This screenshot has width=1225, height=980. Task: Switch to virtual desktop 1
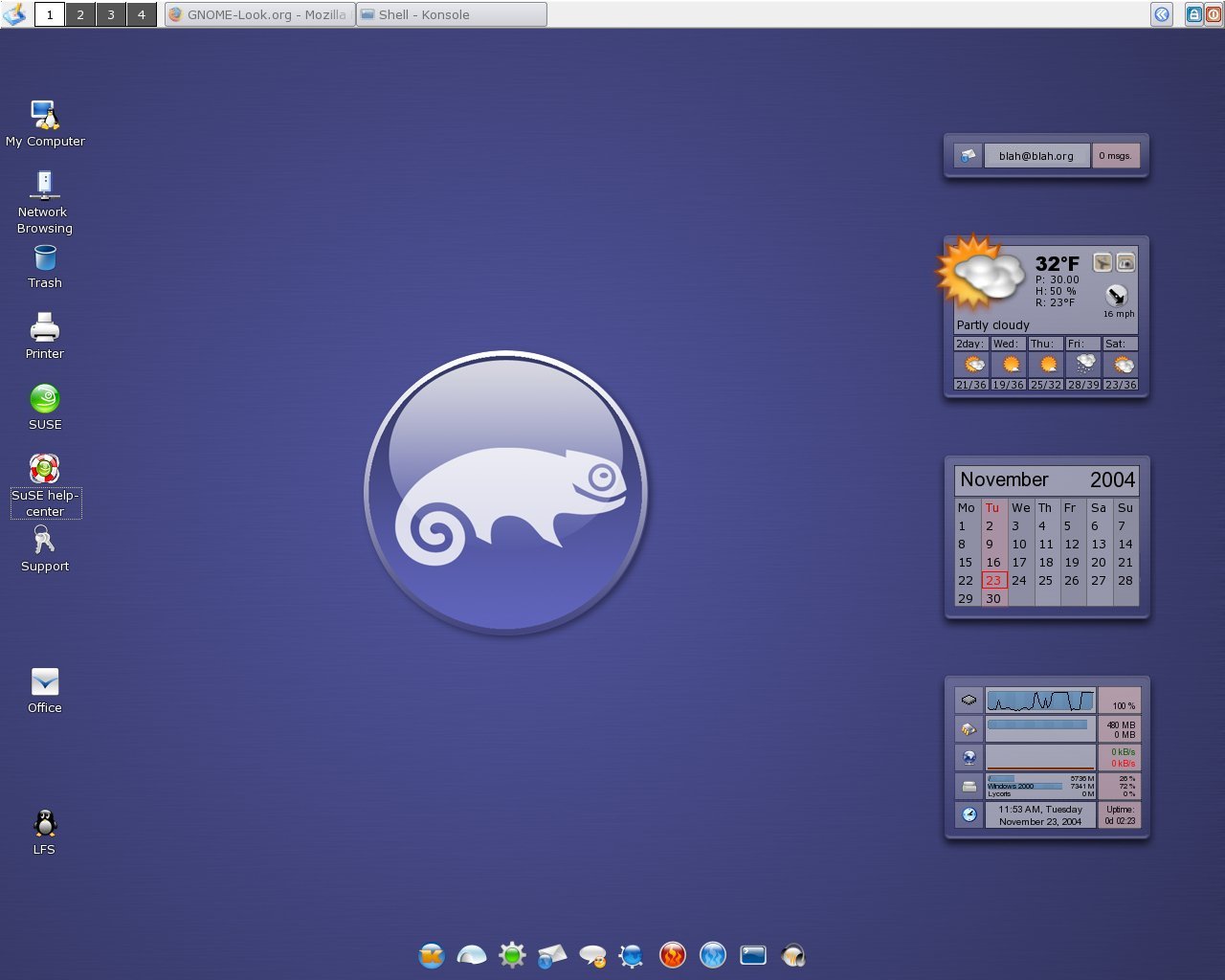point(50,14)
